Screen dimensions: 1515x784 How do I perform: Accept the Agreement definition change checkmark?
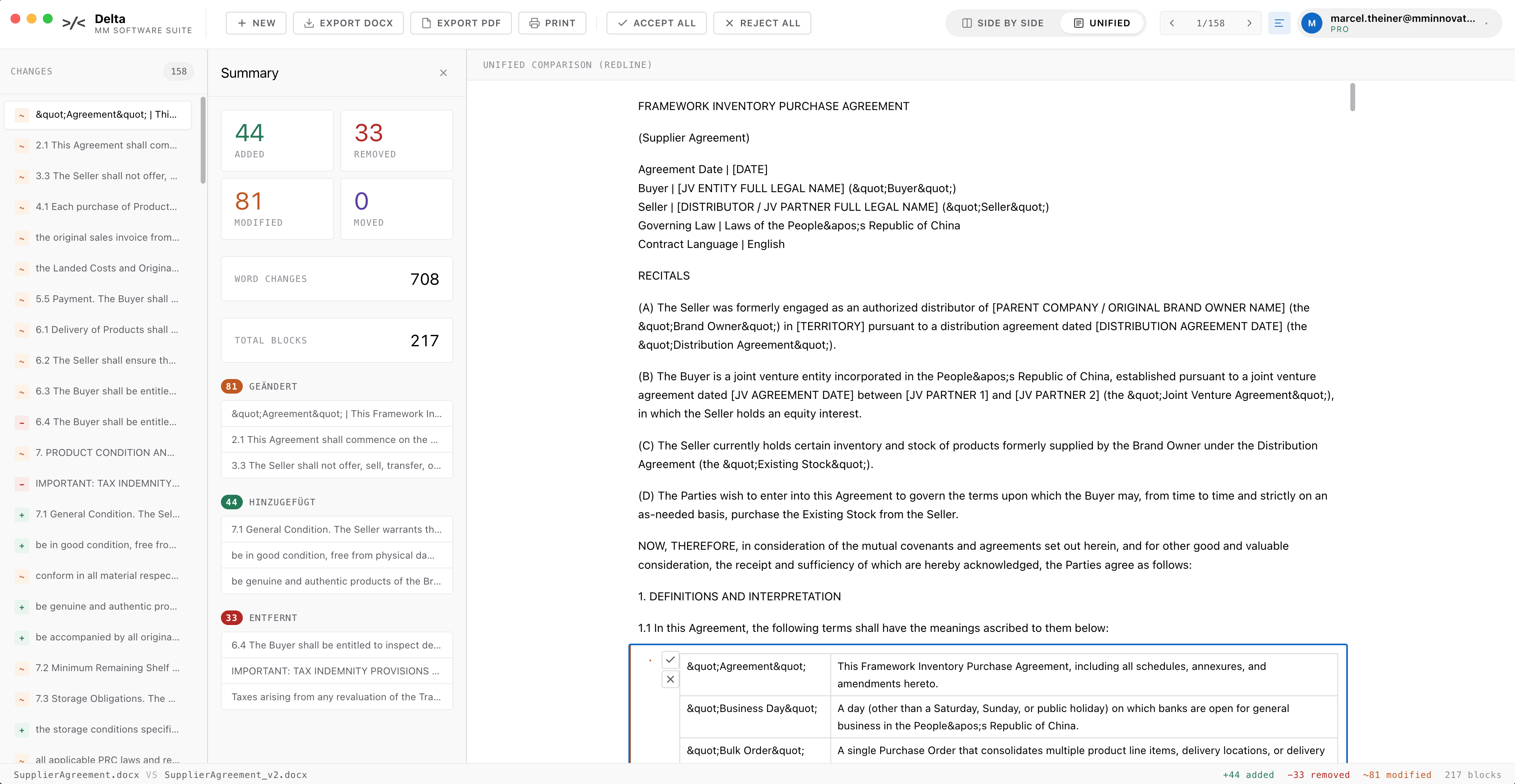click(670, 659)
